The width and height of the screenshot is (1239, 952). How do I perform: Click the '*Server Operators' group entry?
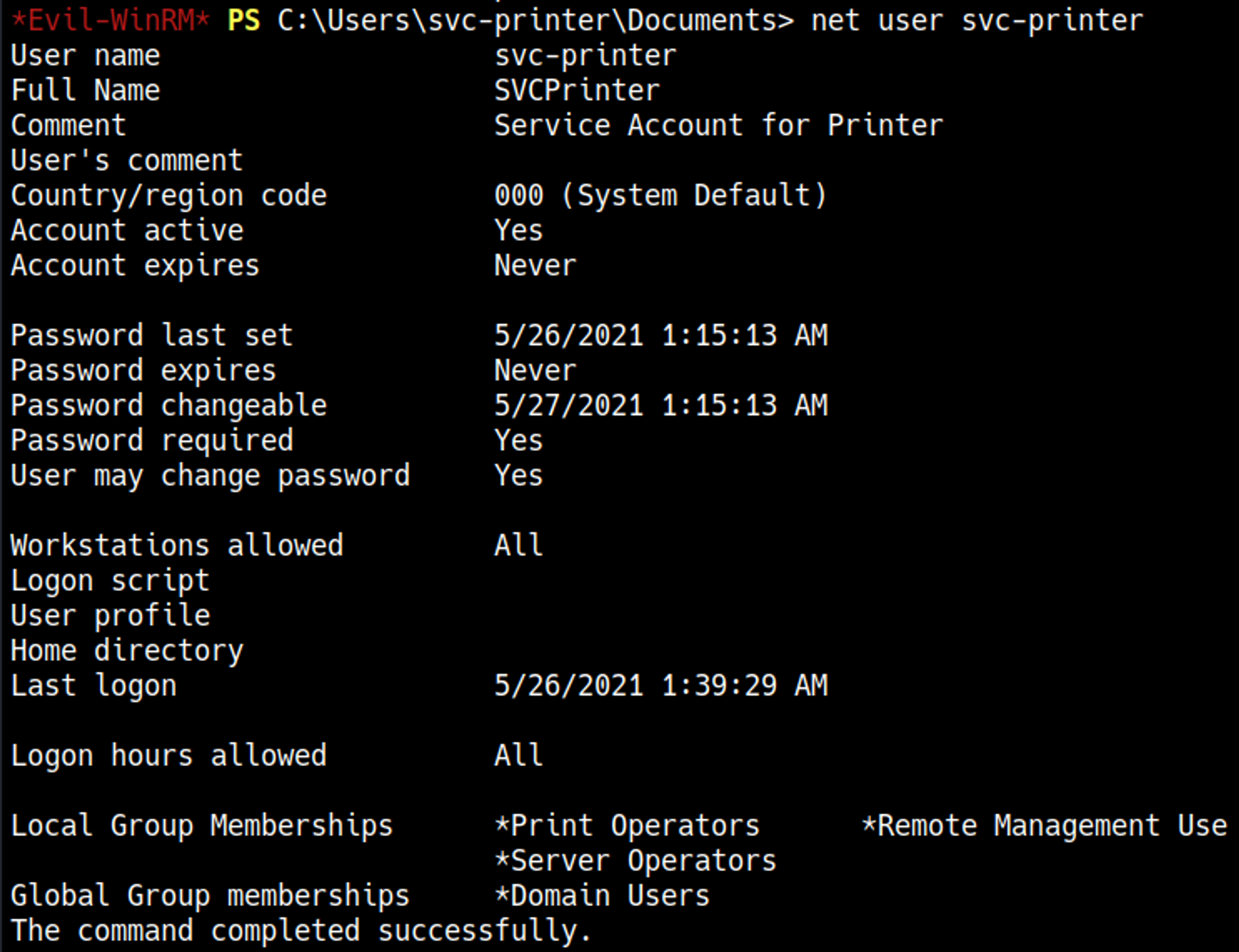click(x=635, y=861)
